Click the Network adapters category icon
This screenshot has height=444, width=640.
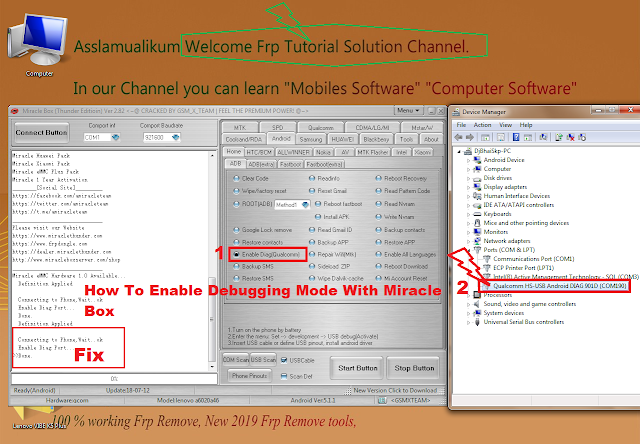tap(477, 241)
